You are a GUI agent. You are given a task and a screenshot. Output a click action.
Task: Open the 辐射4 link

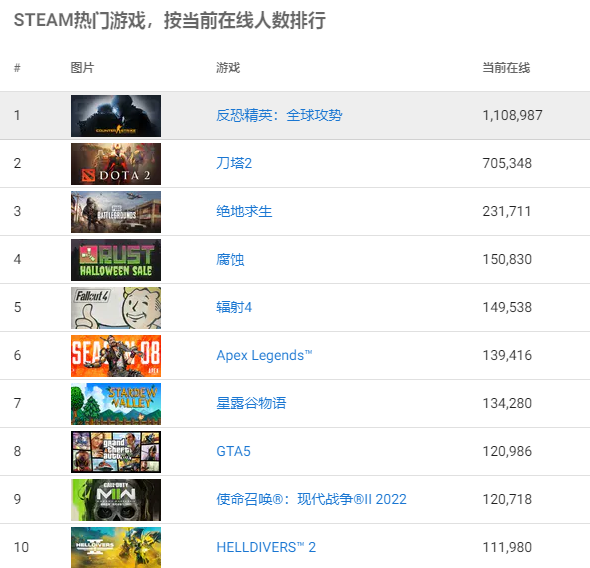tap(234, 307)
